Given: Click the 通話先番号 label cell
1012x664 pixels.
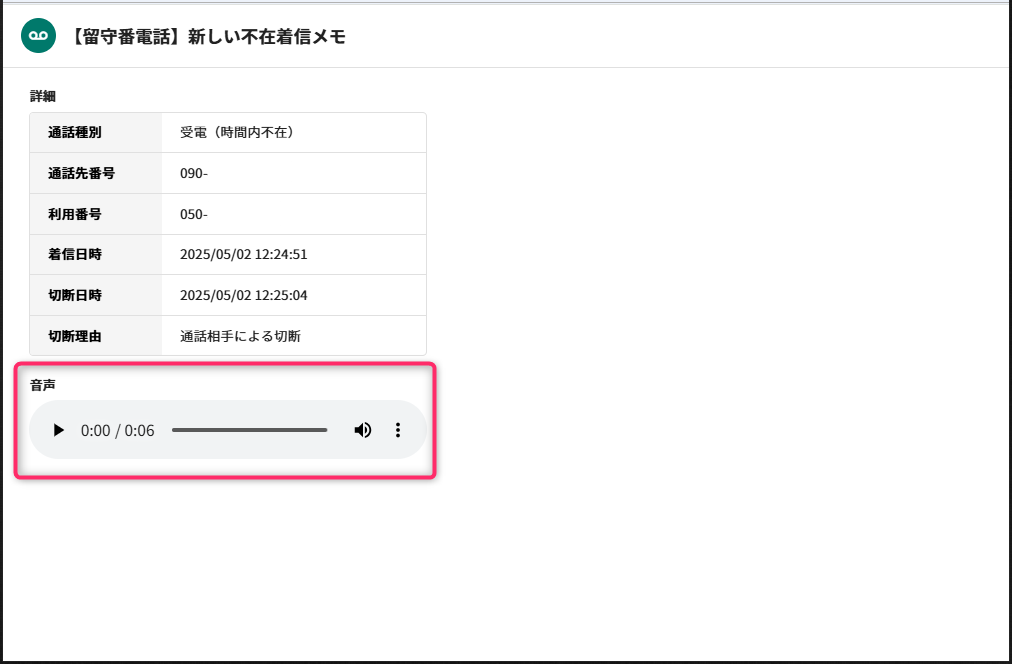Looking at the screenshot, I should [96, 173].
